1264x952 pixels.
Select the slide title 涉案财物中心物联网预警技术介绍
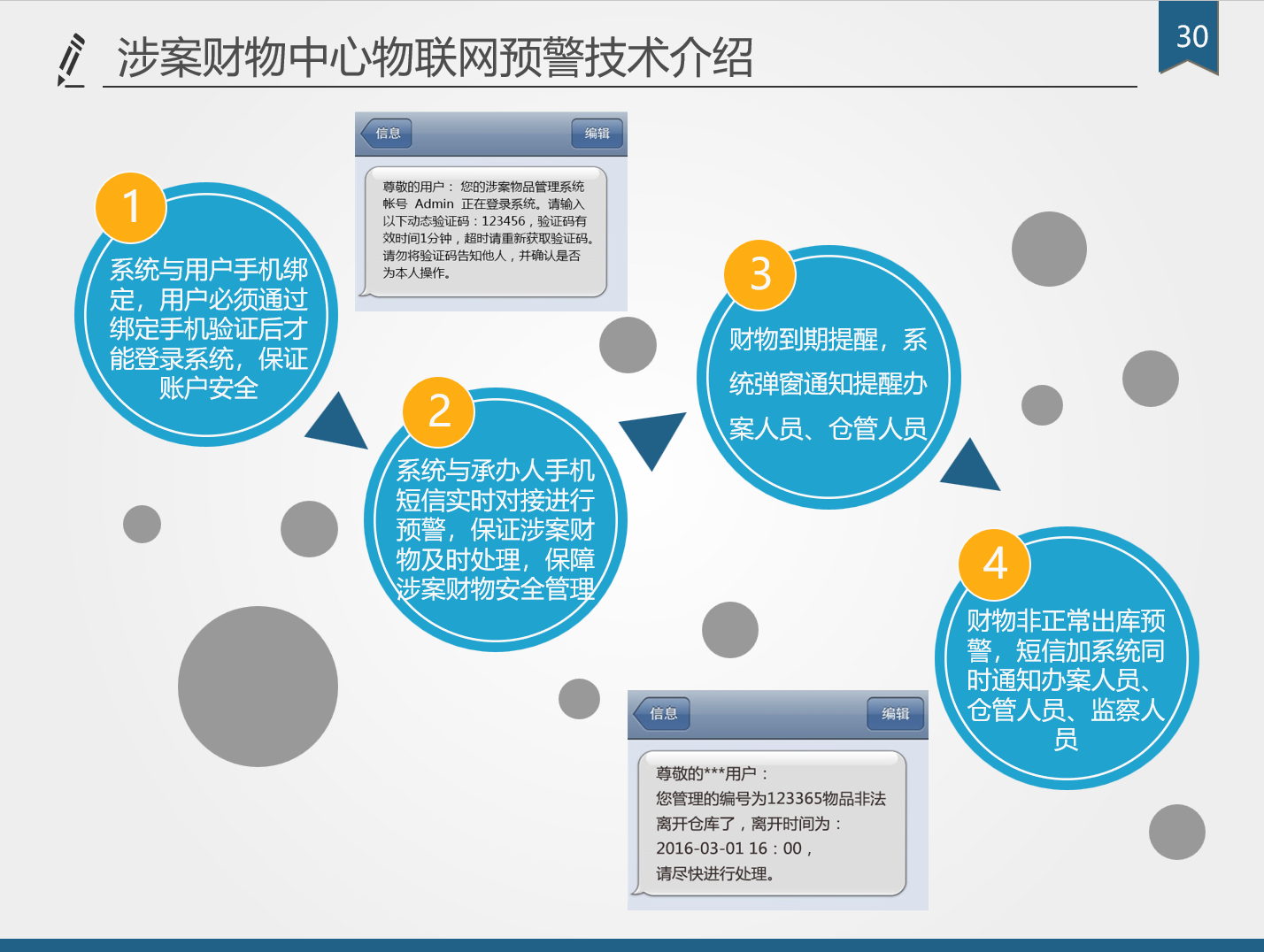[435, 58]
